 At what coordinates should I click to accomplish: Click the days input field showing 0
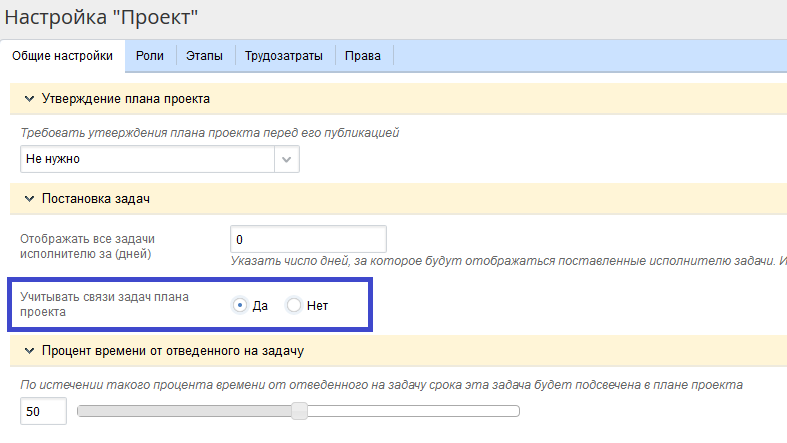(x=308, y=240)
